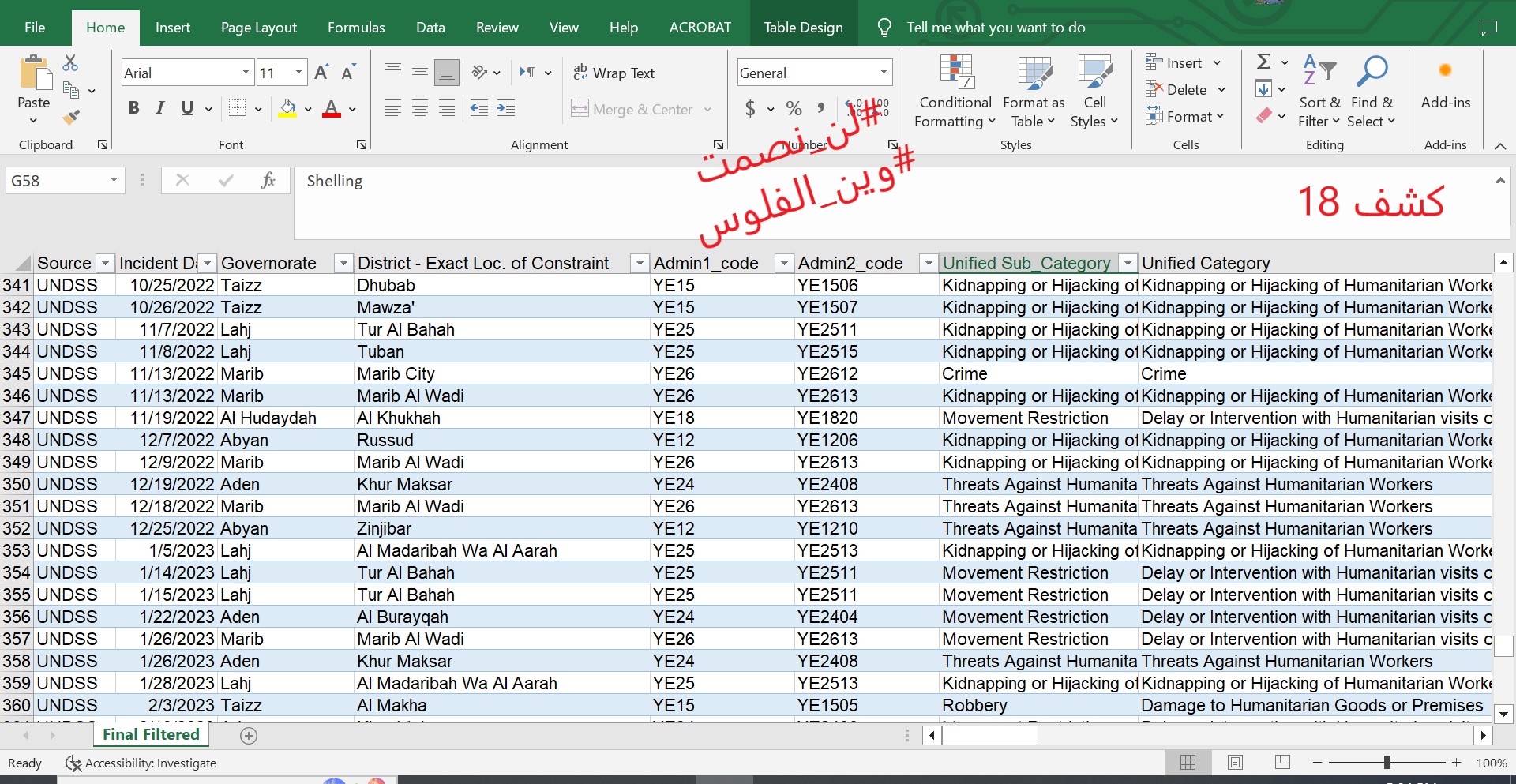Expand the Arial font name dropdown

pyautogui.click(x=246, y=73)
